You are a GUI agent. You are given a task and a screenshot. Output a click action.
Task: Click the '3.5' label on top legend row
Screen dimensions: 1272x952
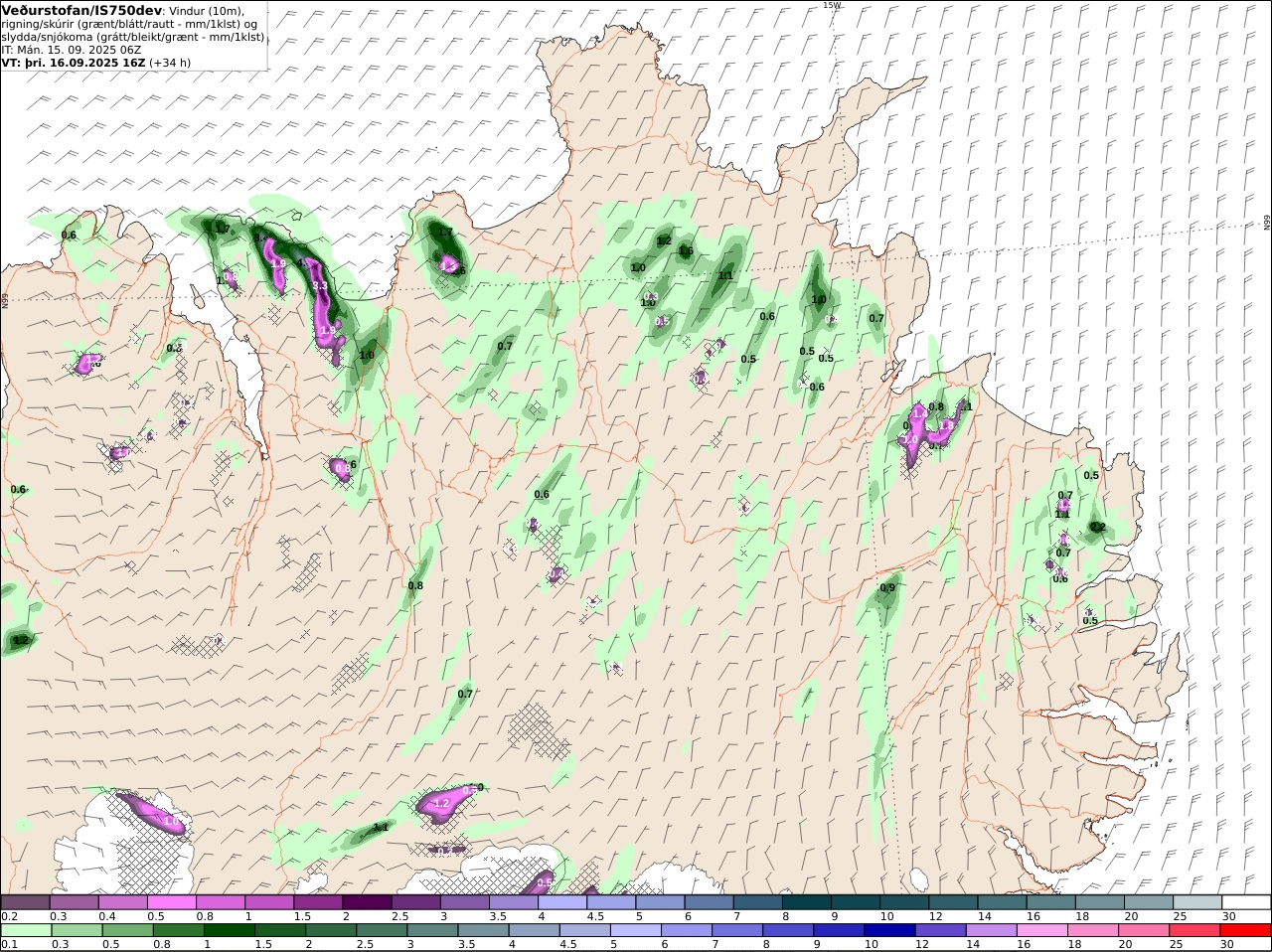pyautogui.click(x=498, y=916)
